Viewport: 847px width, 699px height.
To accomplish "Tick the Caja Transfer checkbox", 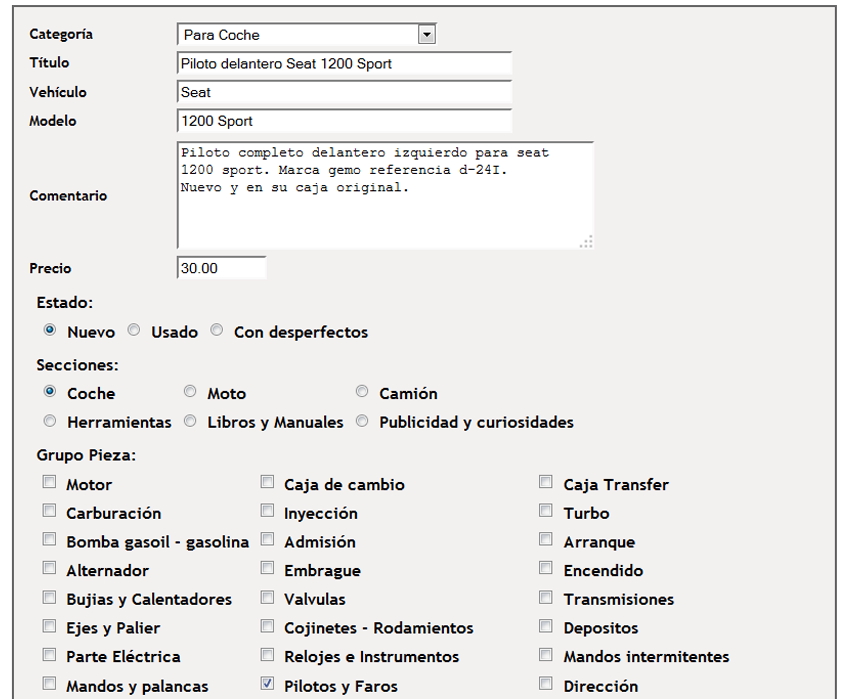I will (x=545, y=483).
